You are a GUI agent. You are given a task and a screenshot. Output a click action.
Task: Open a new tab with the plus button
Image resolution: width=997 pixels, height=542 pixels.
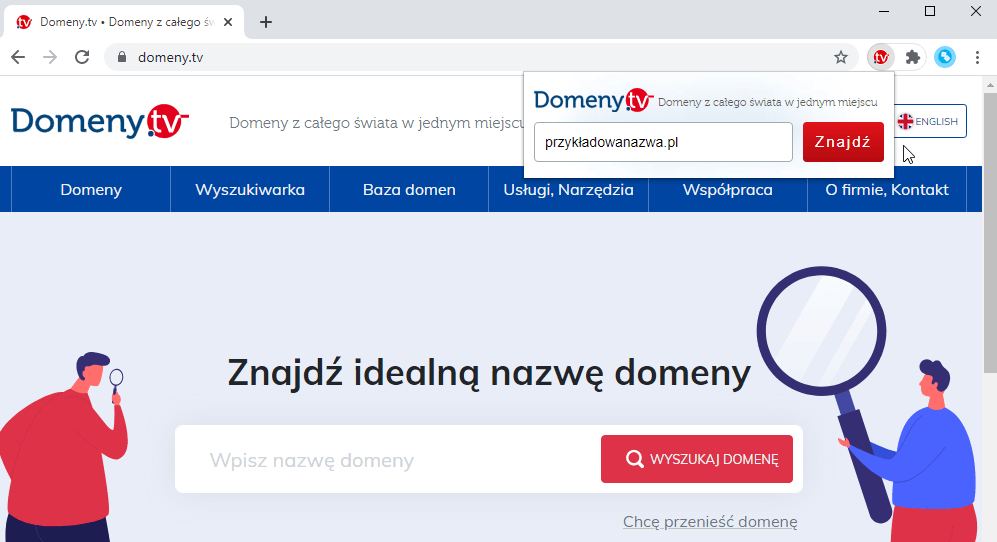coord(266,22)
